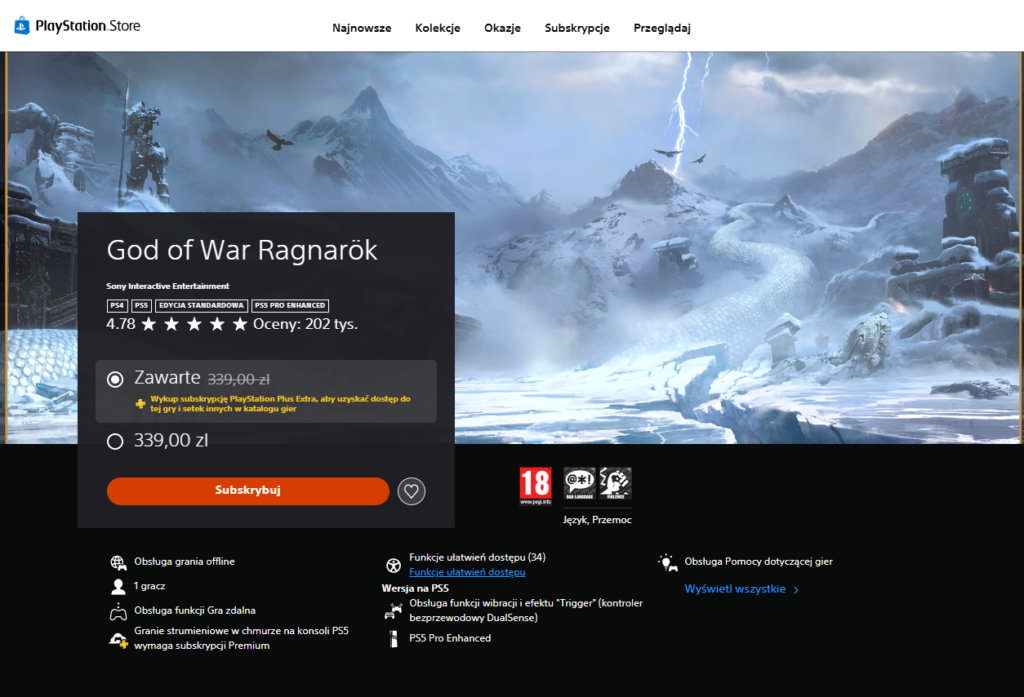Click the bad language descriptor icon
This screenshot has height=697, width=1024.
579,484
